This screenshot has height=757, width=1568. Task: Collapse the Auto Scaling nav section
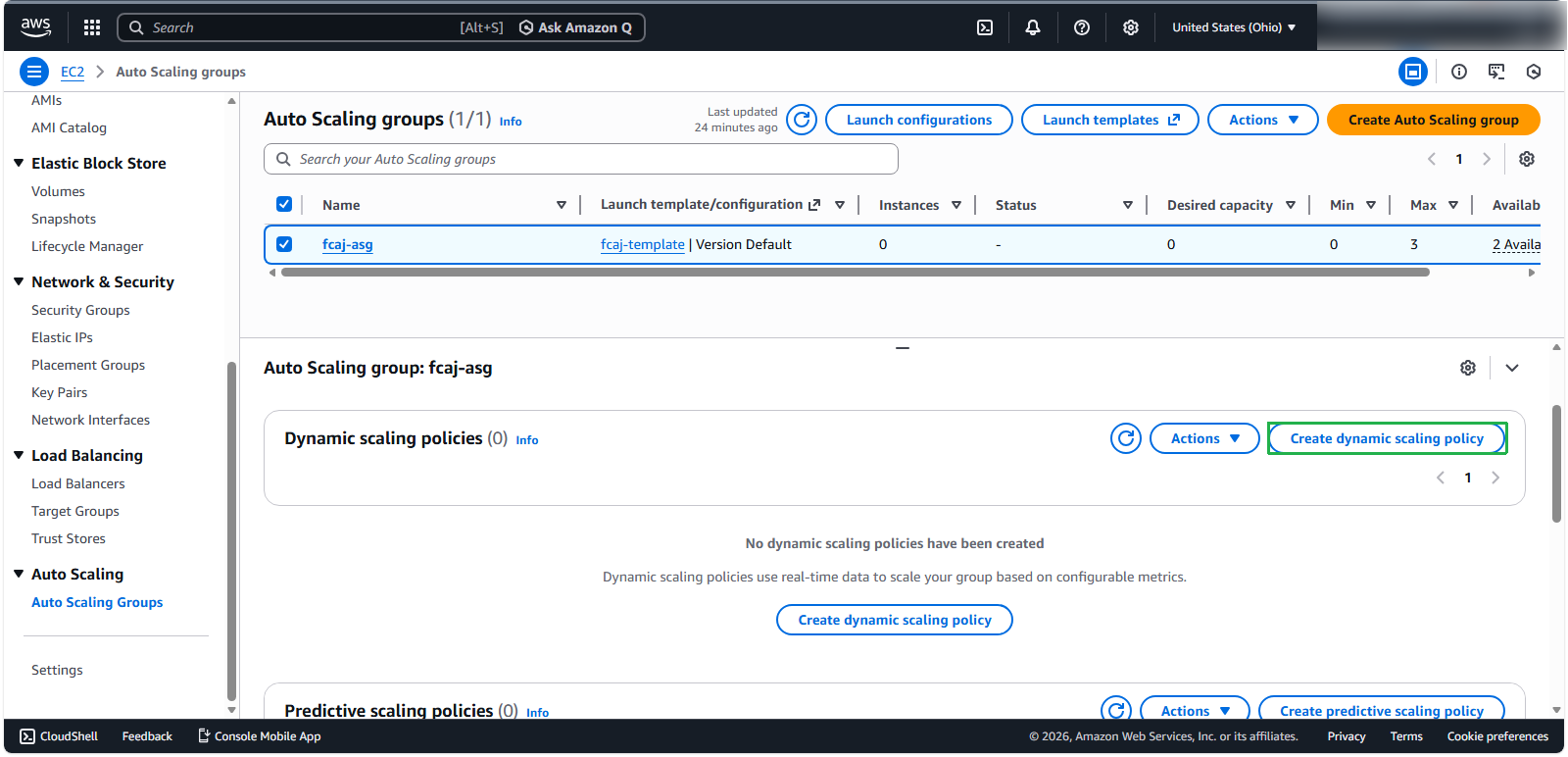[19, 574]
